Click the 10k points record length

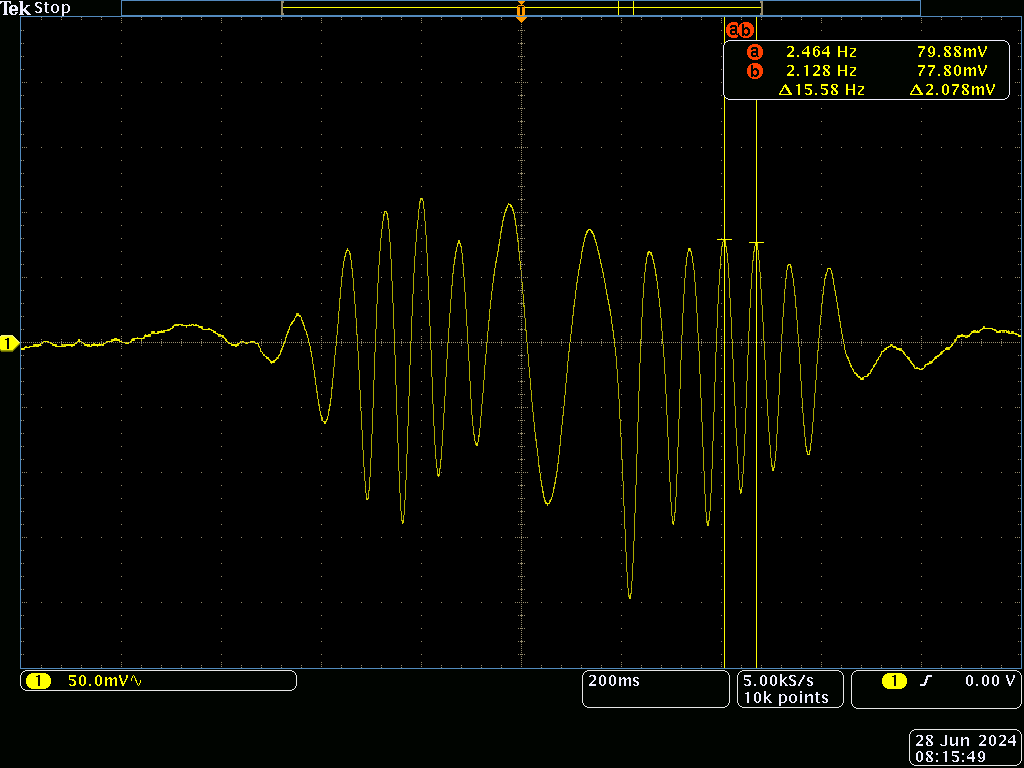(786, 698)
